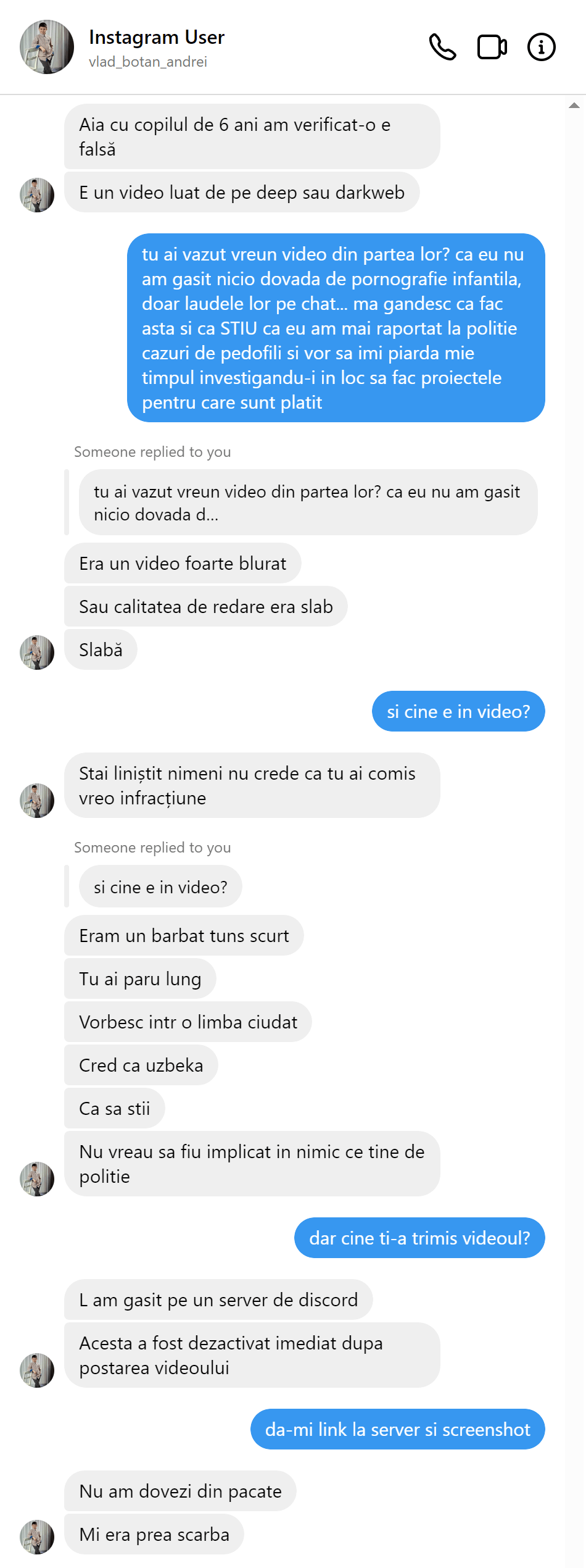Click the avatar beside the 'politie' message
Screen dimensions: 586x1568
(x=37, y=1179)
